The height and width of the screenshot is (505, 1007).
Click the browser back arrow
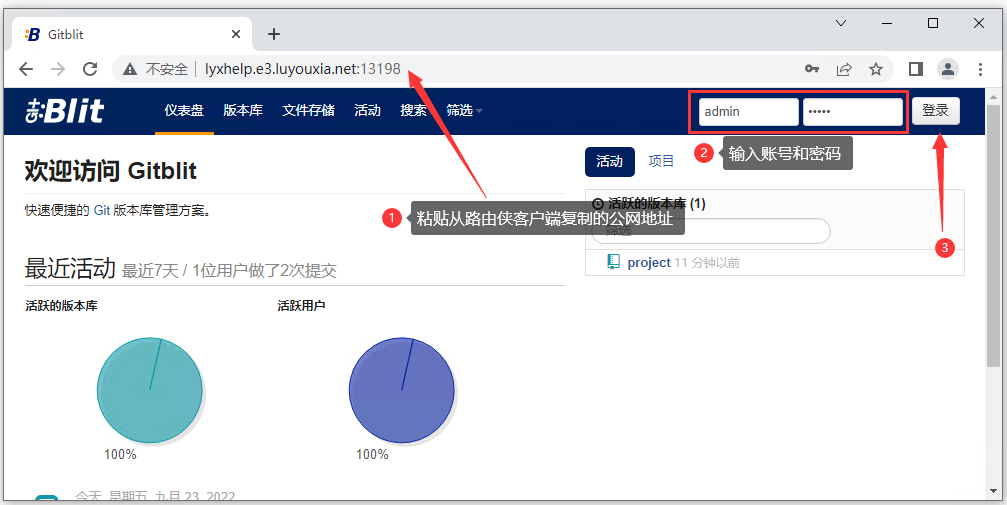26,69
